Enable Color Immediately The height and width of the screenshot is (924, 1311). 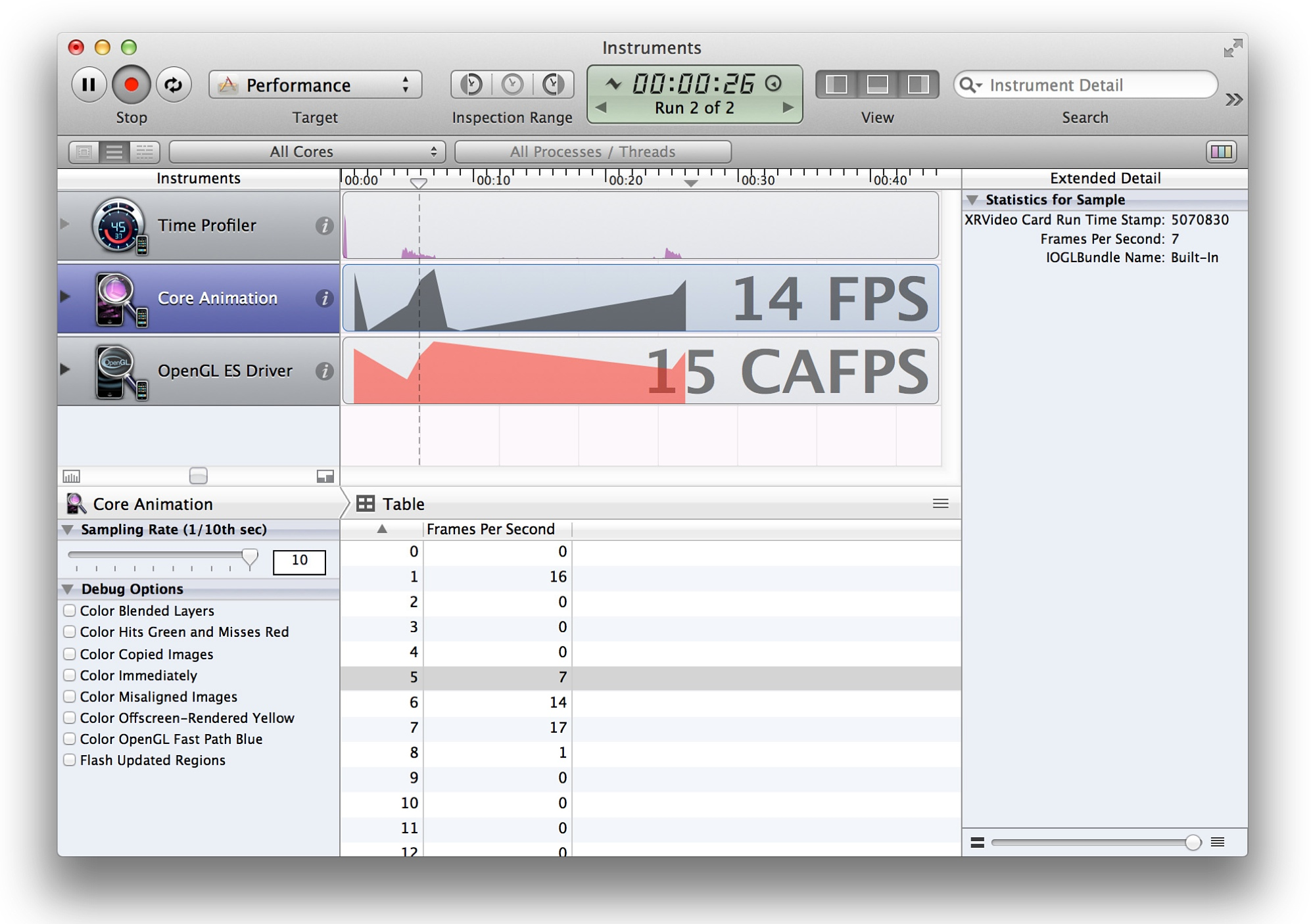click(x=69, y=675)
